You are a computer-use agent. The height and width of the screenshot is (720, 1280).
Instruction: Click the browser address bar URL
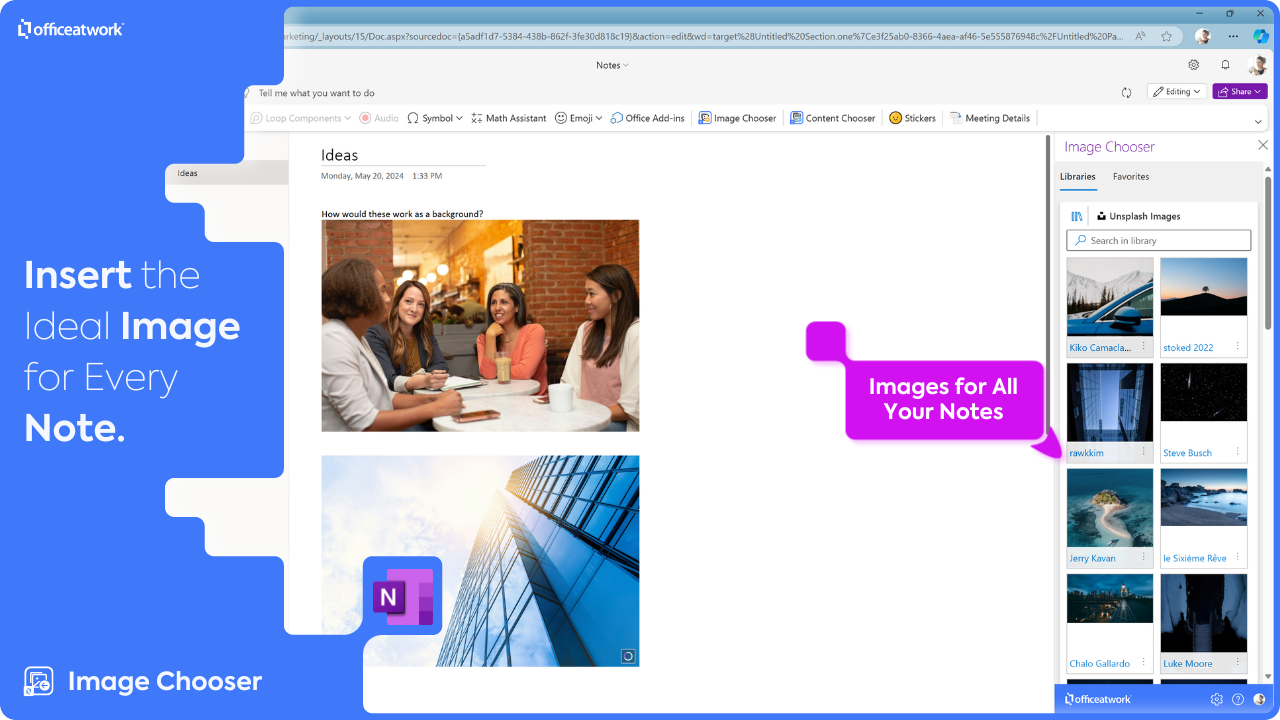coord(705,36)
